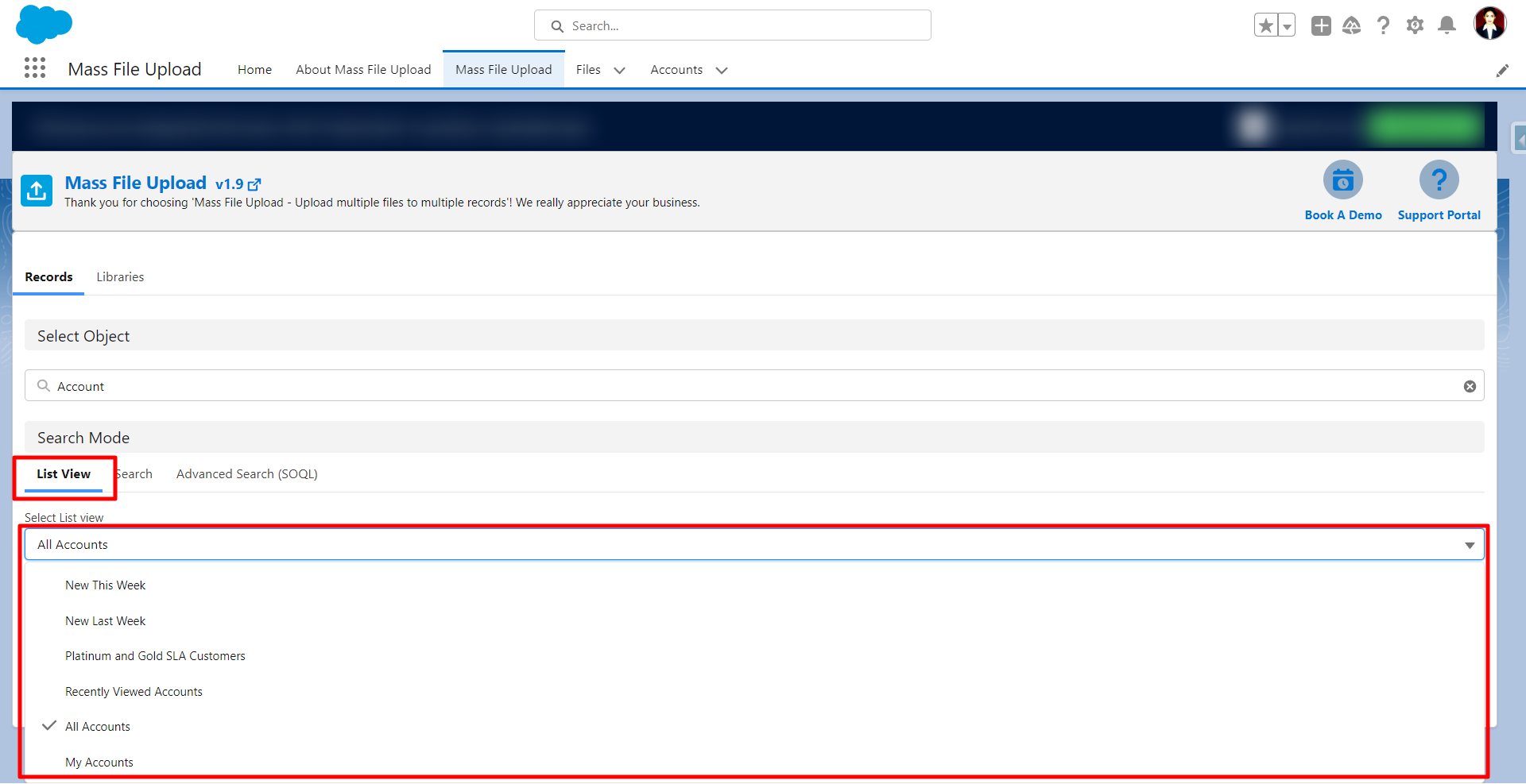Image resolution: width=1526 pixels, height=784 pixels.
Task: Choose the checked All Accounts option
Action: [755, 727]
